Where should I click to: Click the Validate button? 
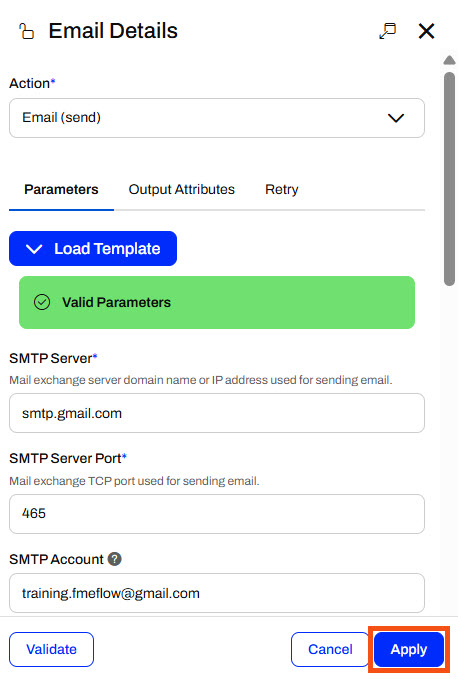[x=52, y=649]
